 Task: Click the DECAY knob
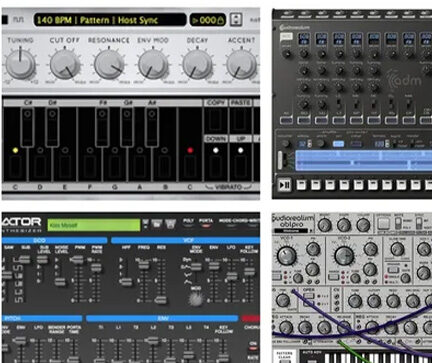[197, 64]
